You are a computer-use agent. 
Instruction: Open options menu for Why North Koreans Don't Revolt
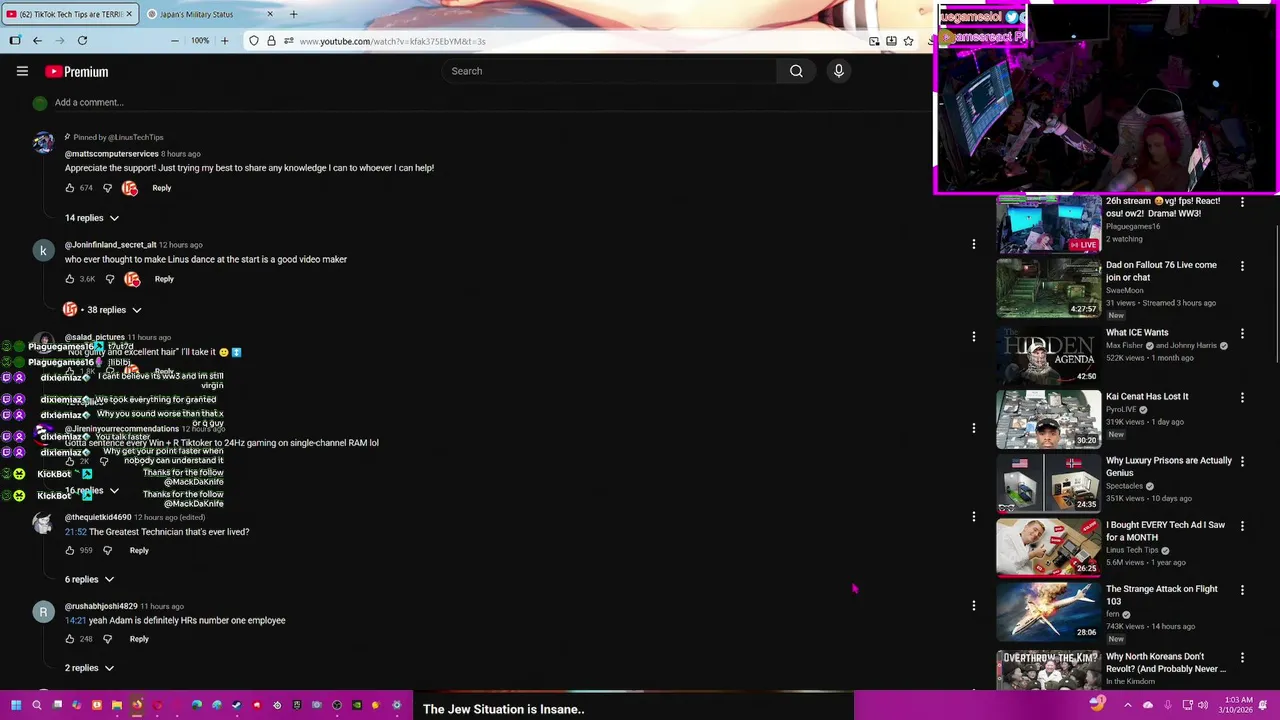[x=1242, y=658]
